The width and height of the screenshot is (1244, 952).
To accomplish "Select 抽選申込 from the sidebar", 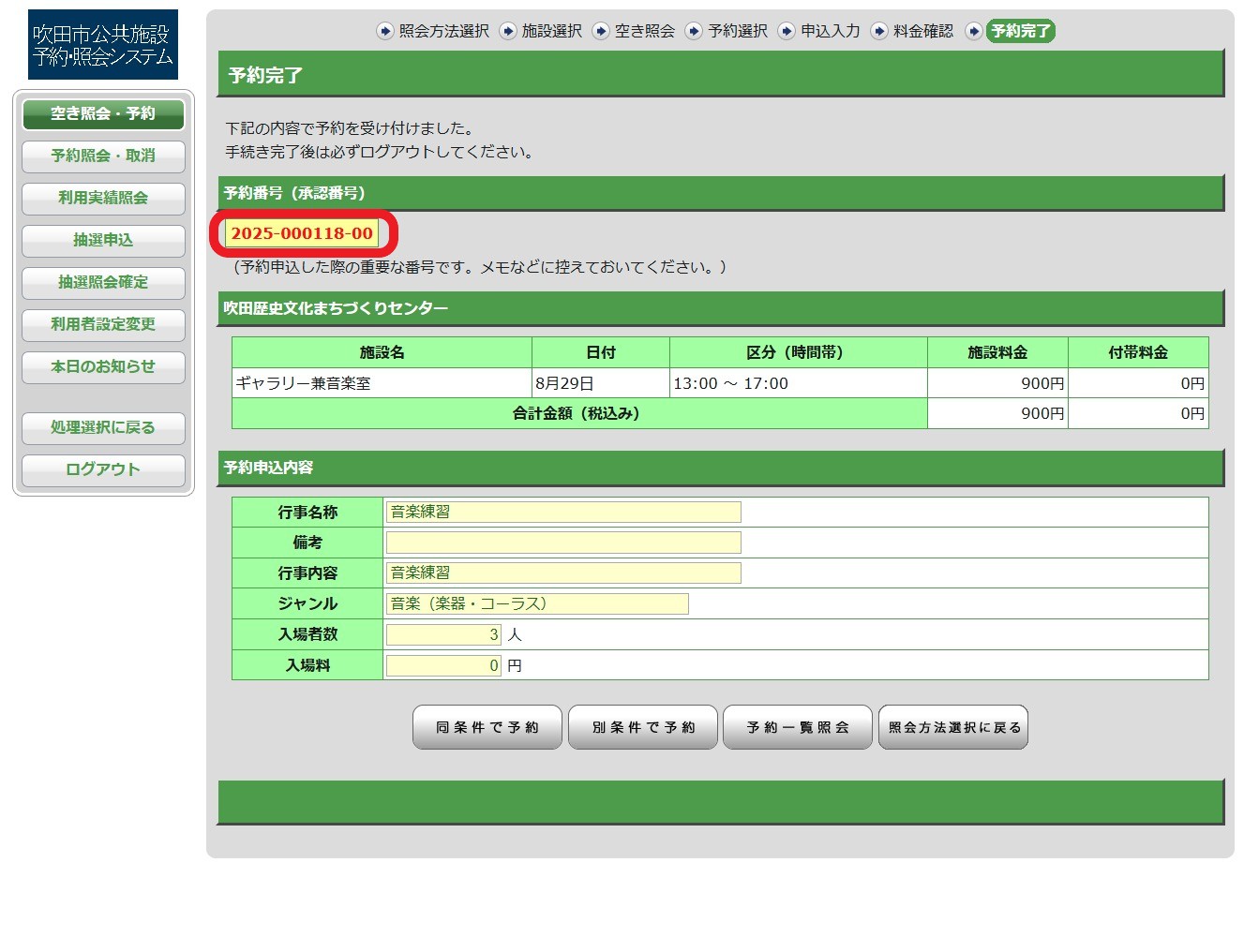I will point(103,241).
